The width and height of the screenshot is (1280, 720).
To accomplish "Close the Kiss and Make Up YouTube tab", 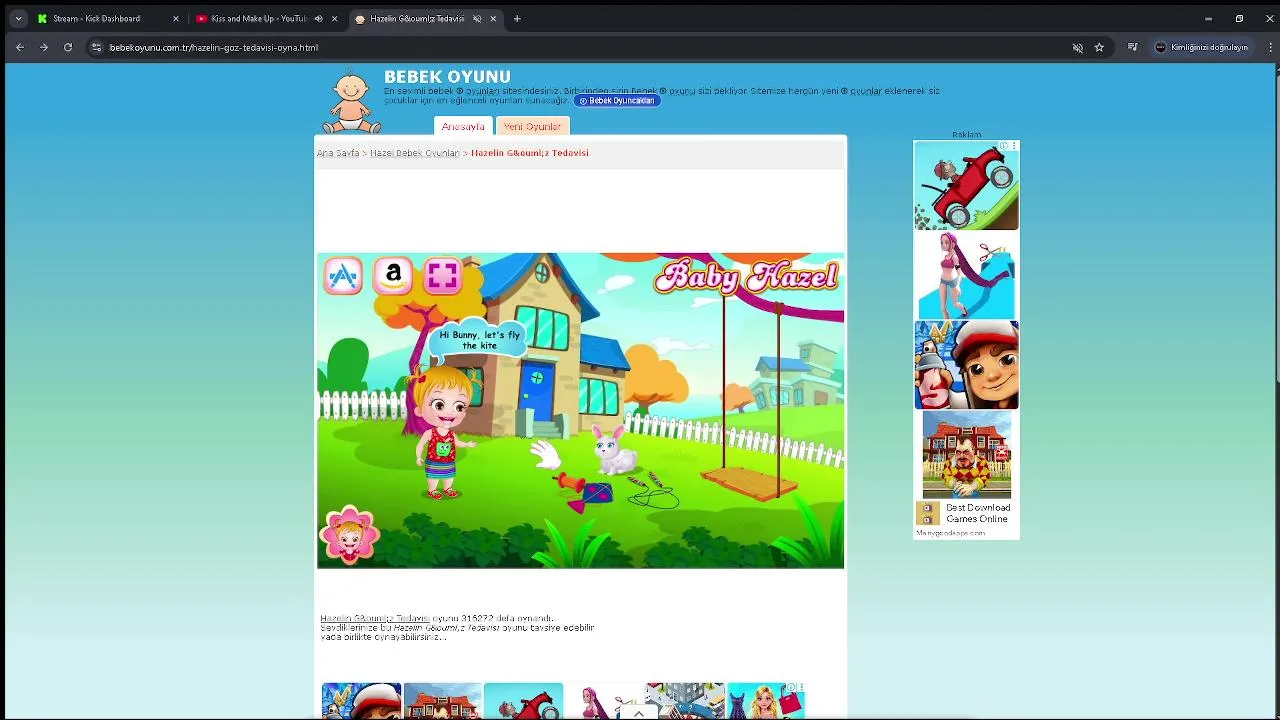I will click(335, 18).
